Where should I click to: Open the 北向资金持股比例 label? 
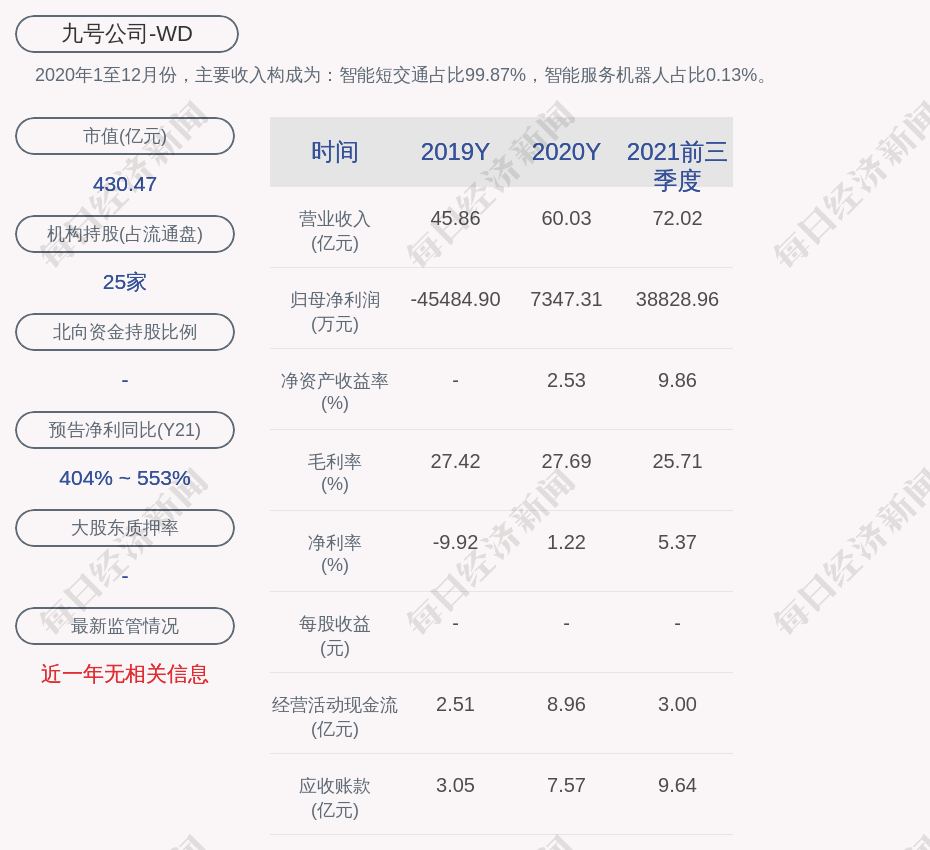click(125, 332)
